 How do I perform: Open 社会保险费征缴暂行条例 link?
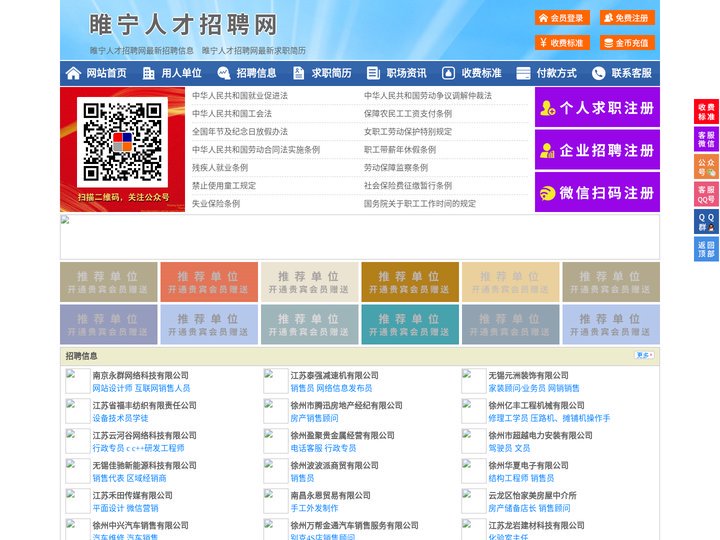[x=408, y=186]
